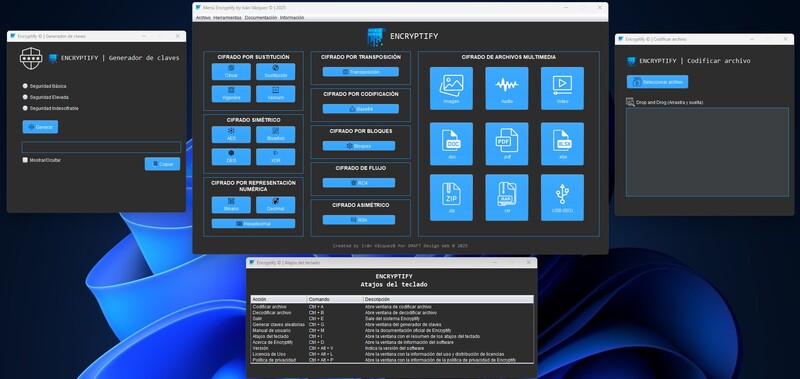Open the Documentación menu
The width and height of the screenshot is (800, 379).
click(261, 17)
